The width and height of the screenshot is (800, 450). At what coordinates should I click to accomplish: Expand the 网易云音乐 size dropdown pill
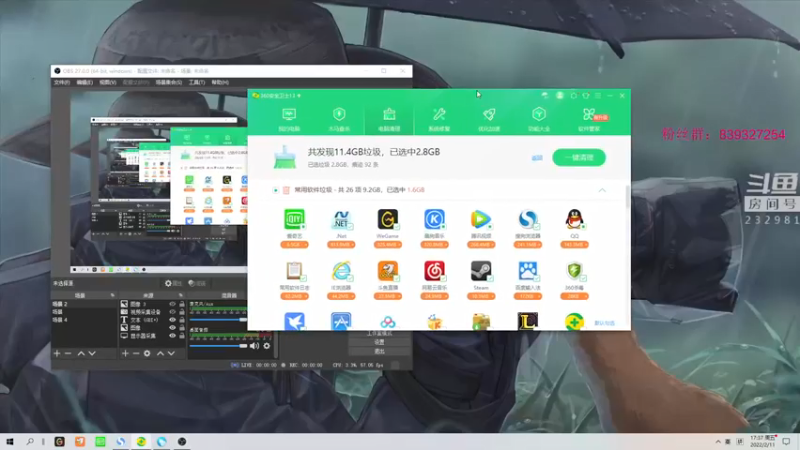(x=434, y=296)
